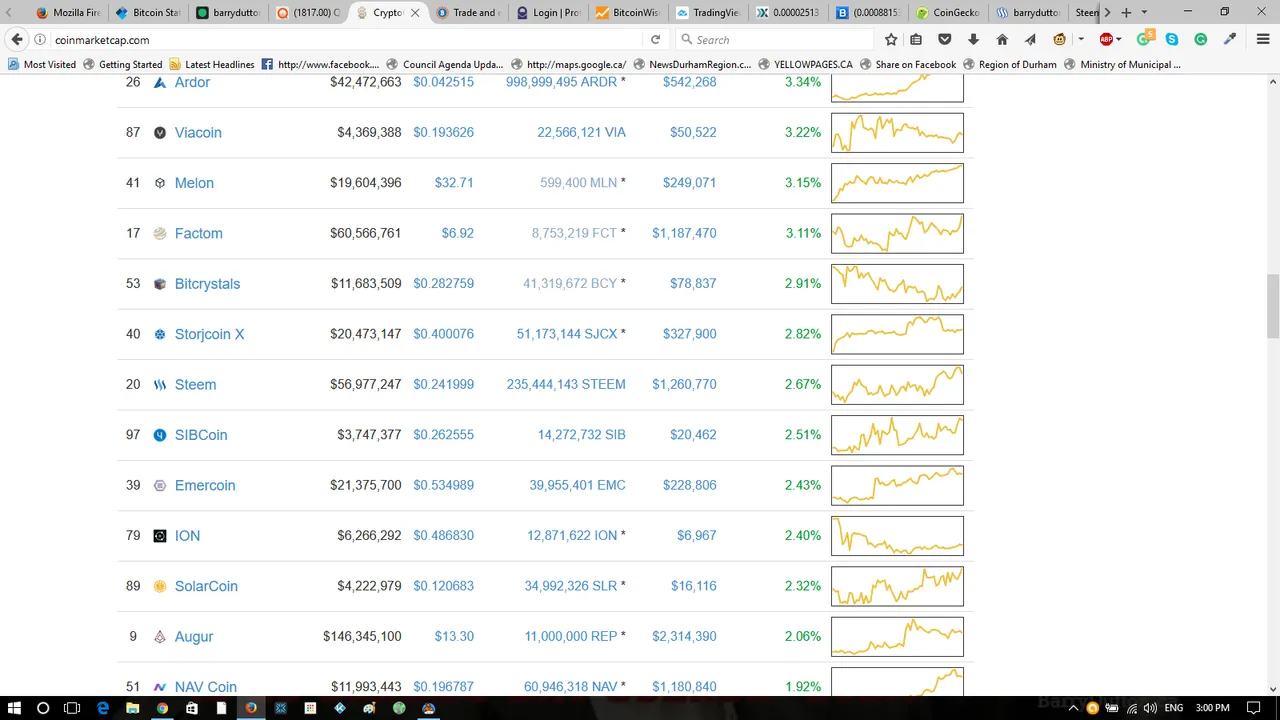Bookmark this page with the star icon
The image size is (1280, 720).
(x=891, y=40)
